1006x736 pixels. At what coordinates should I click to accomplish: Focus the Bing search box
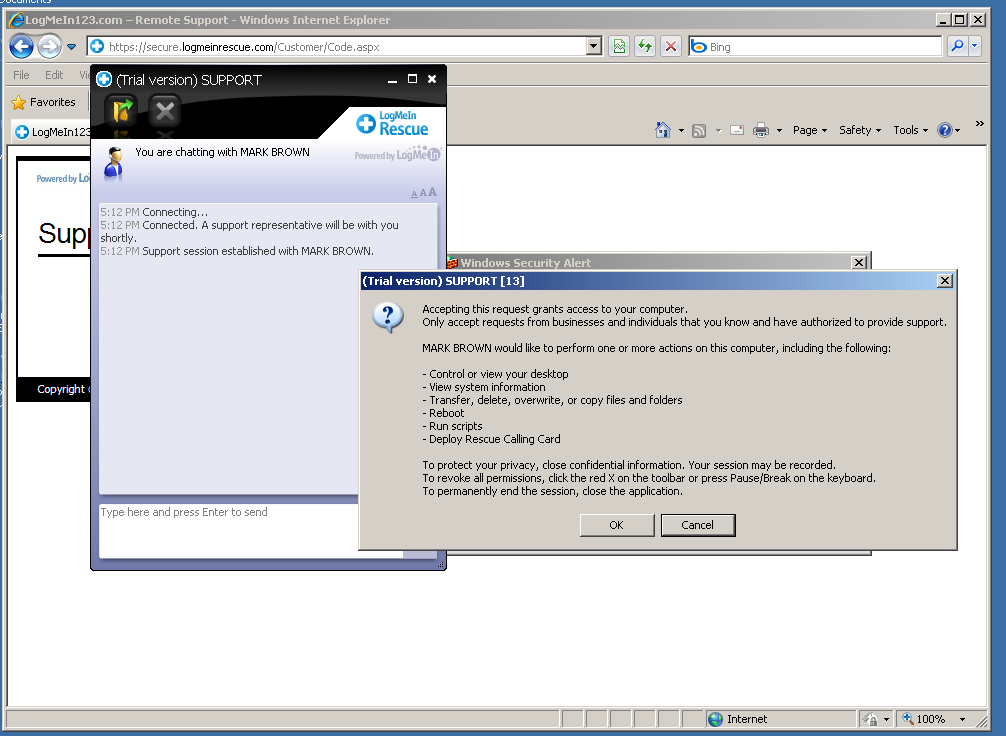coord(815,46)
